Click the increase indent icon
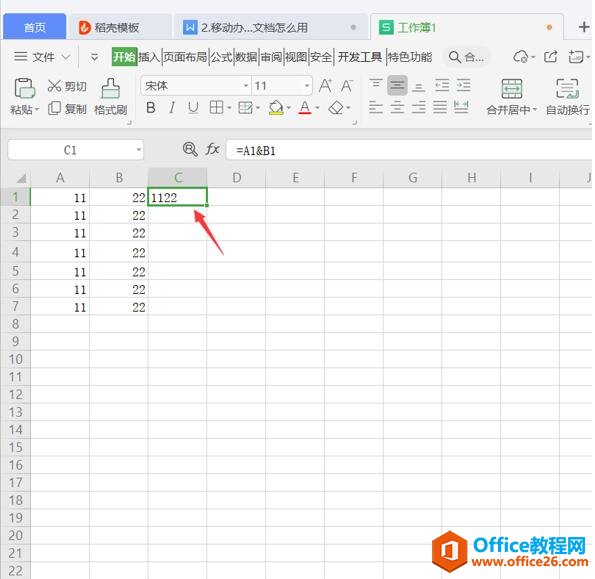This screenshot has height=579, width=595. point(463,85)
